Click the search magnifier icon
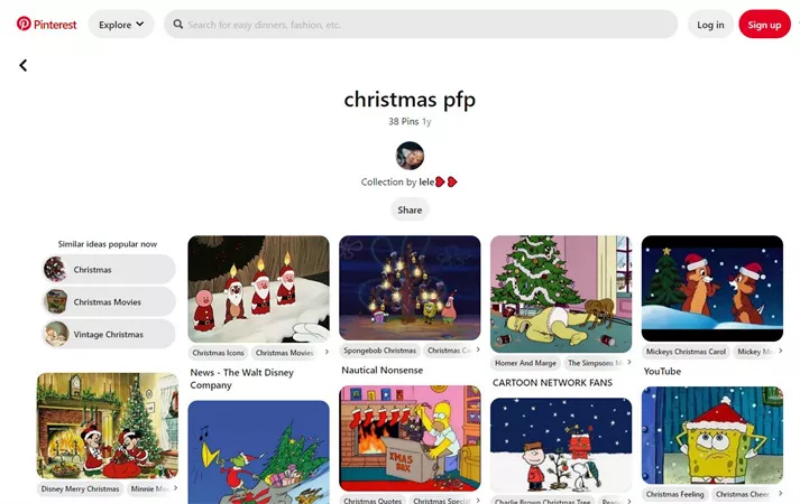800x504 pixels. coord(178,24)
